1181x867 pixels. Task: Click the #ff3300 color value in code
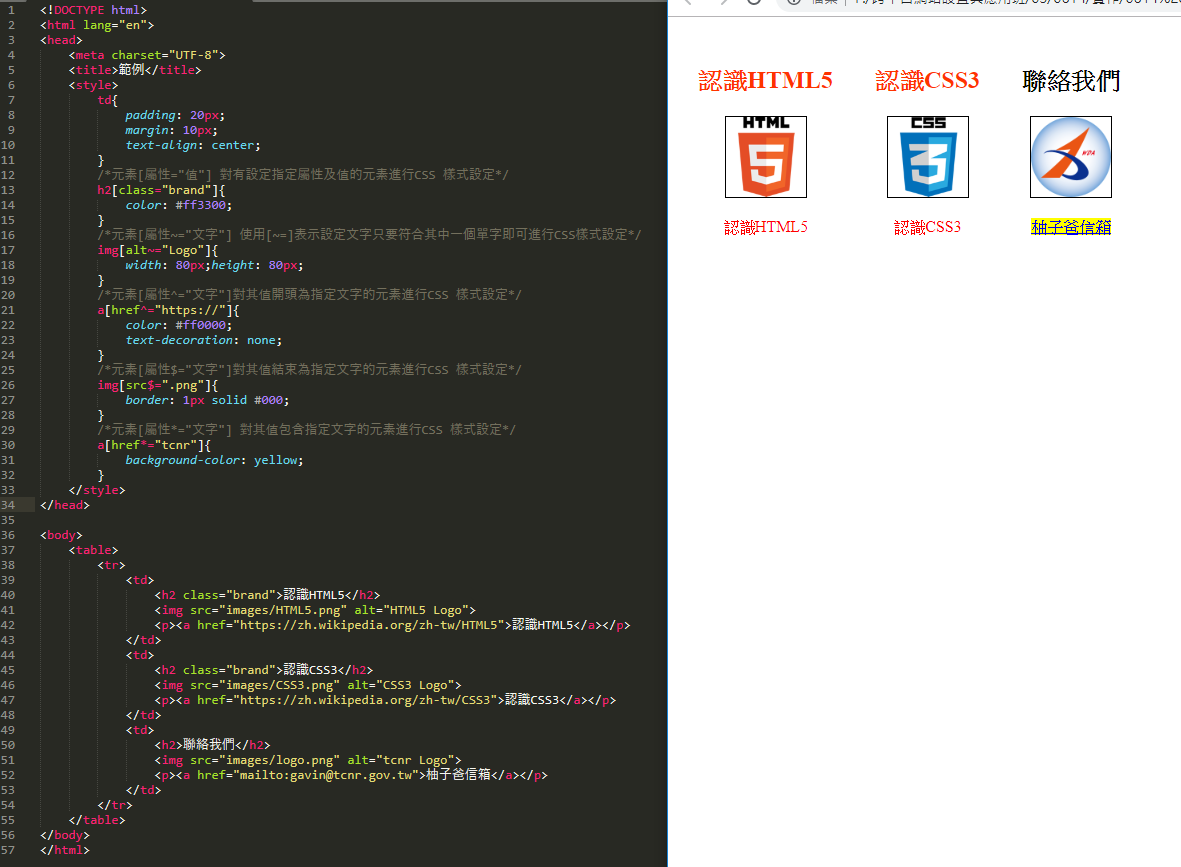point(203,205)
